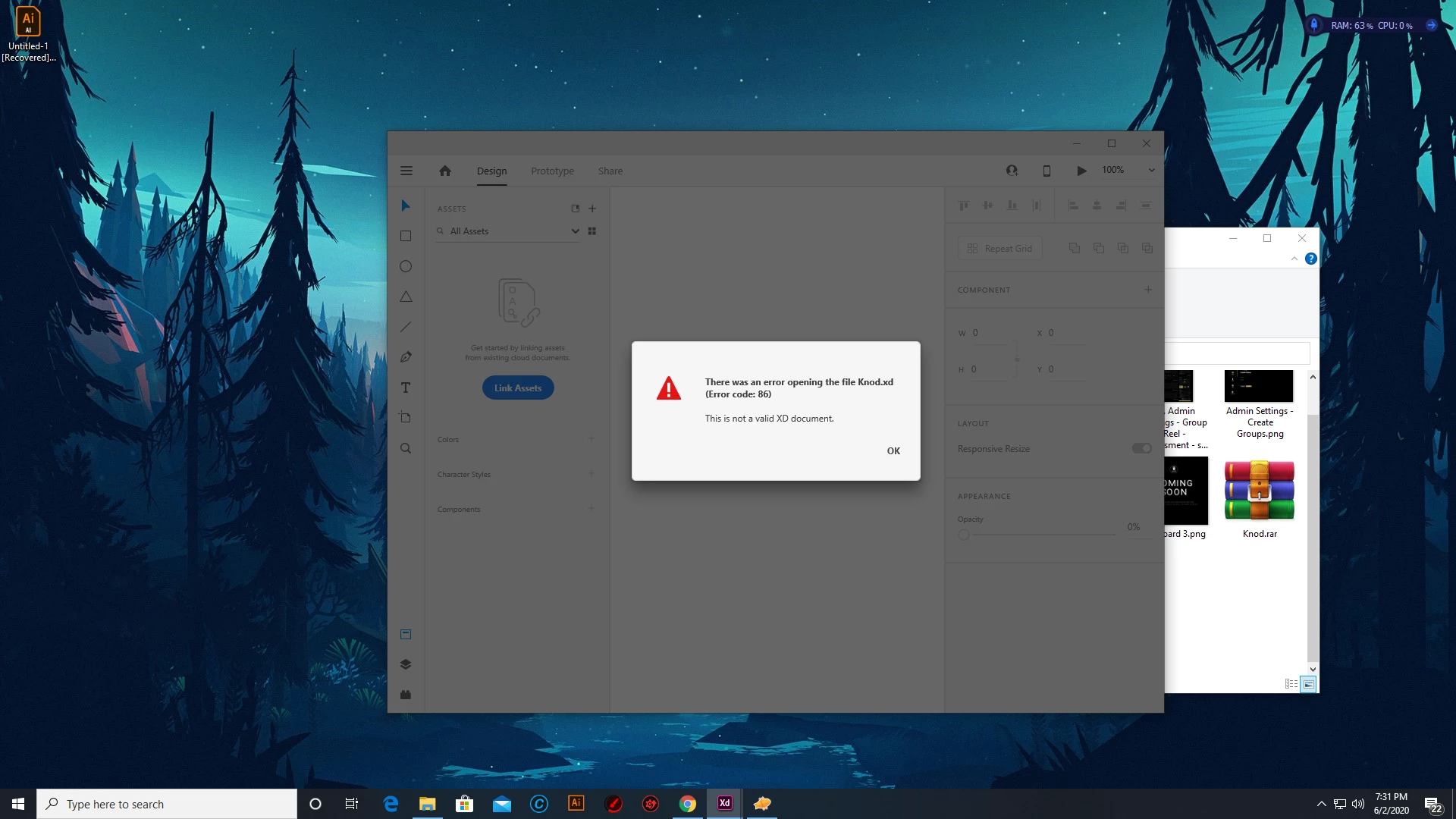Open the 100% zoom level dropdown
The image size is (1456, 819).
[1151, 171]
